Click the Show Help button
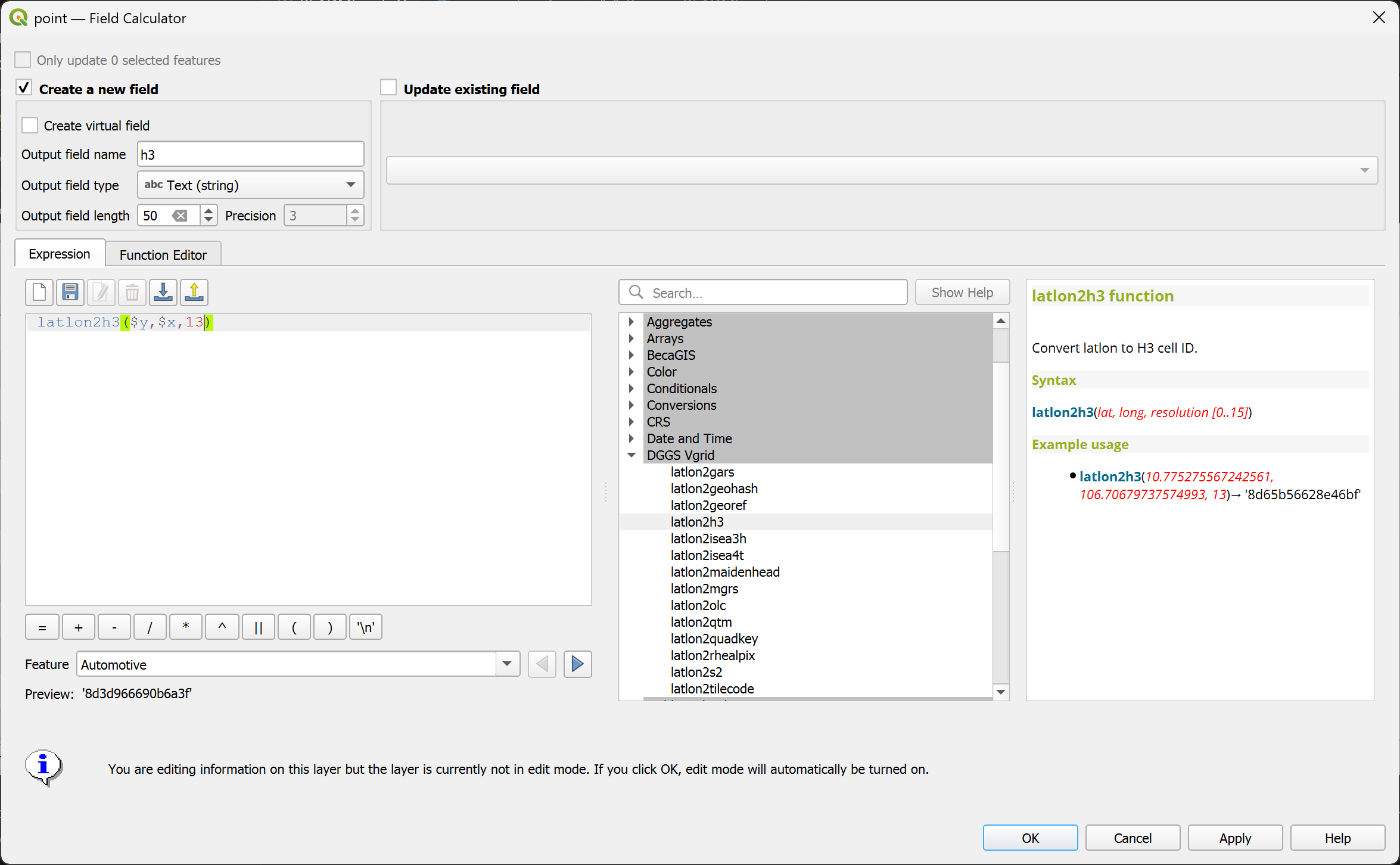This screenshot has height=865, width=1400. coord(962,293)
